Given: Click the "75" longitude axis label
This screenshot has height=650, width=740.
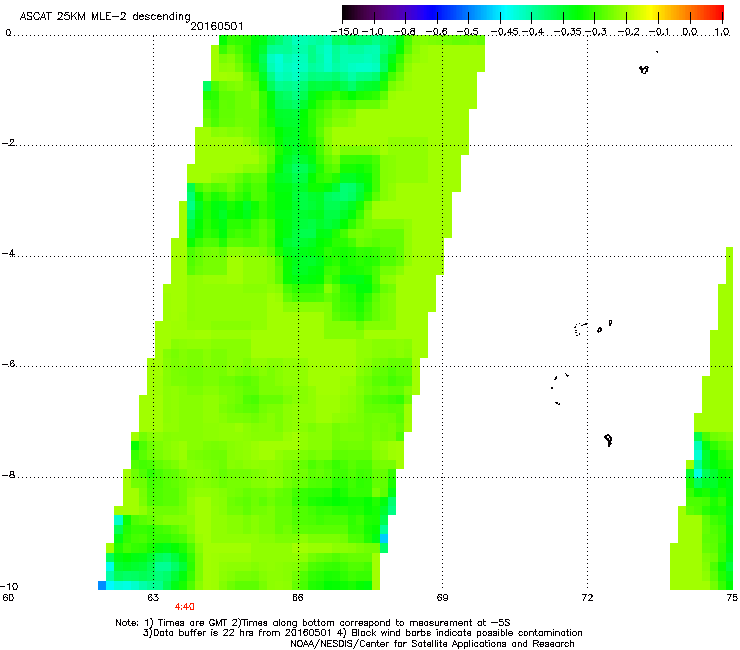Looking at the screenshot, I should point(732,598).
